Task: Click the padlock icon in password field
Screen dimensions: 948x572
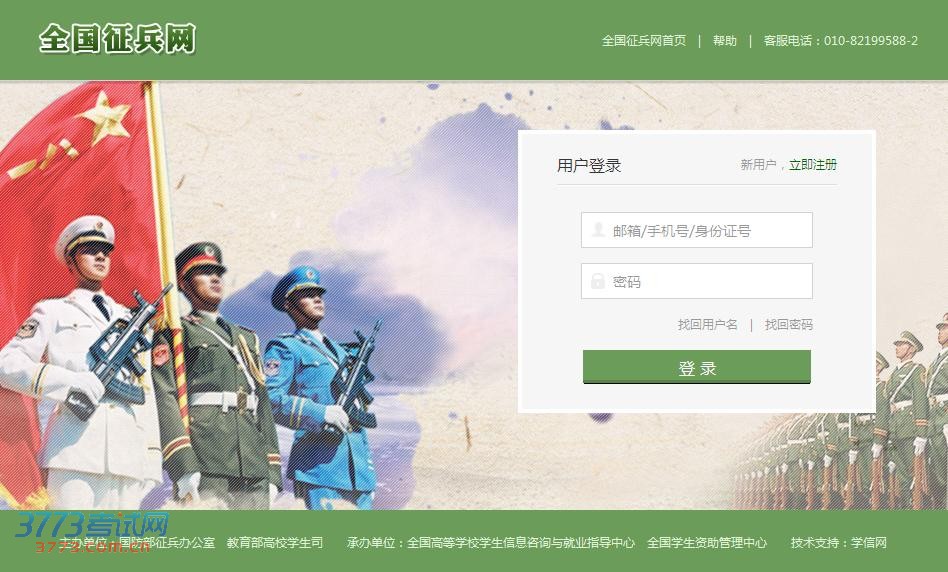Action: [x=598, y=281]
